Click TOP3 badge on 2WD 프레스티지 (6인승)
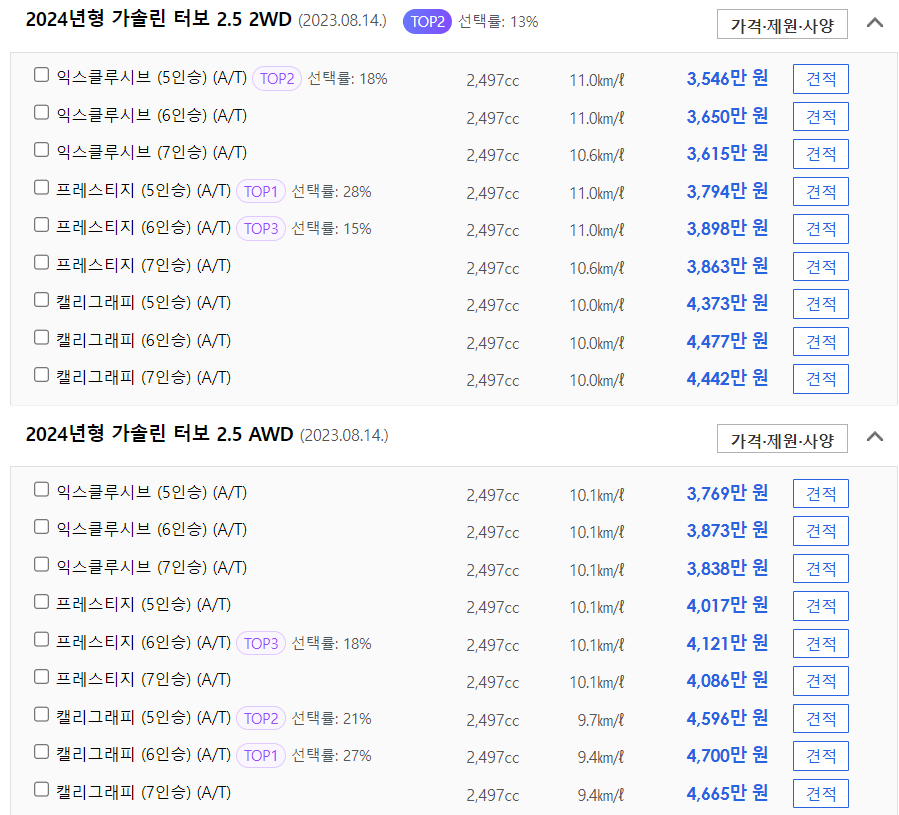Viewport: 899px width, 815px height. pyautogui.click(x=261, y=229)
